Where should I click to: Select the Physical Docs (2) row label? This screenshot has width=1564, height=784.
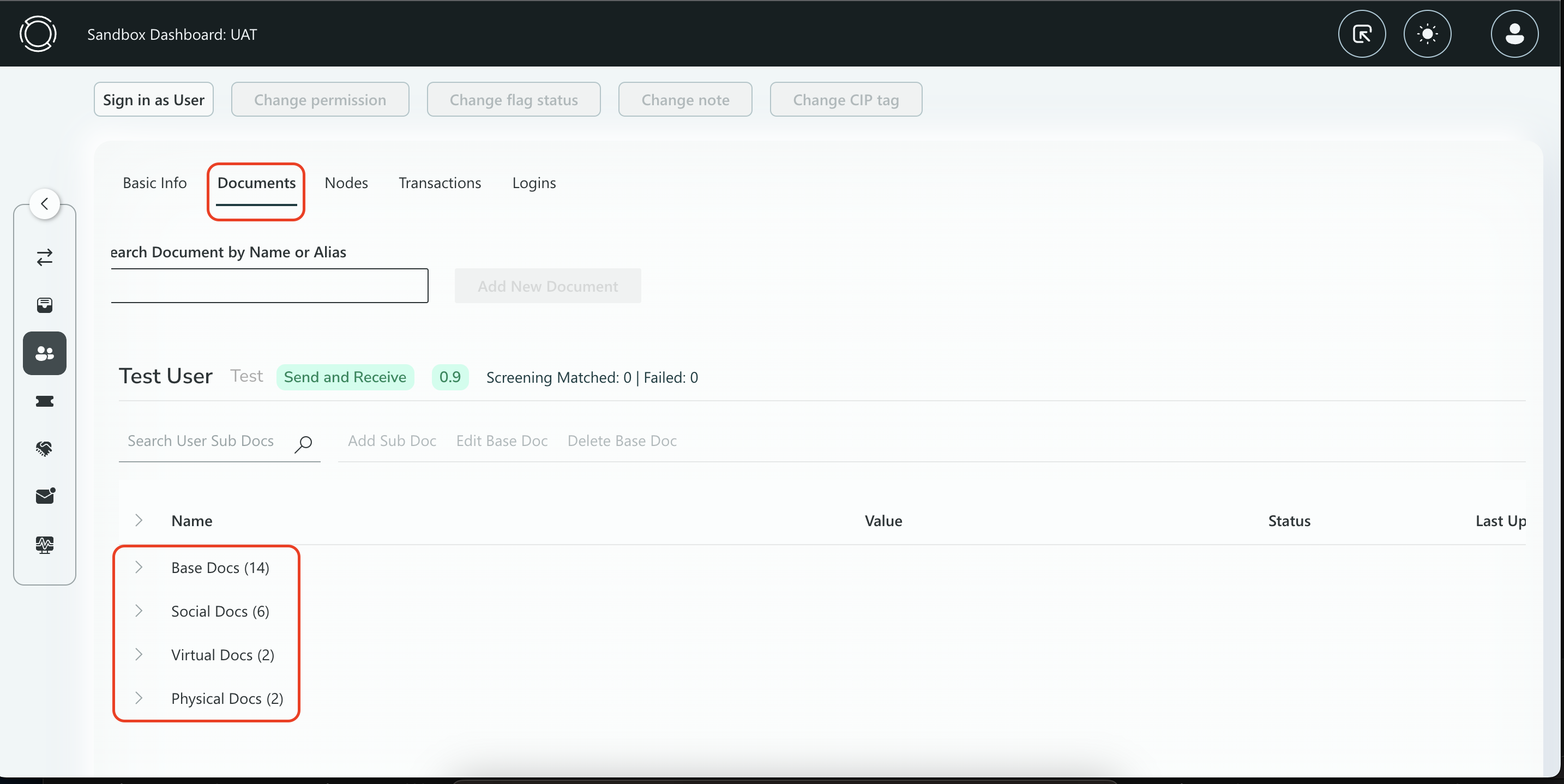click(x=227, y=699)
